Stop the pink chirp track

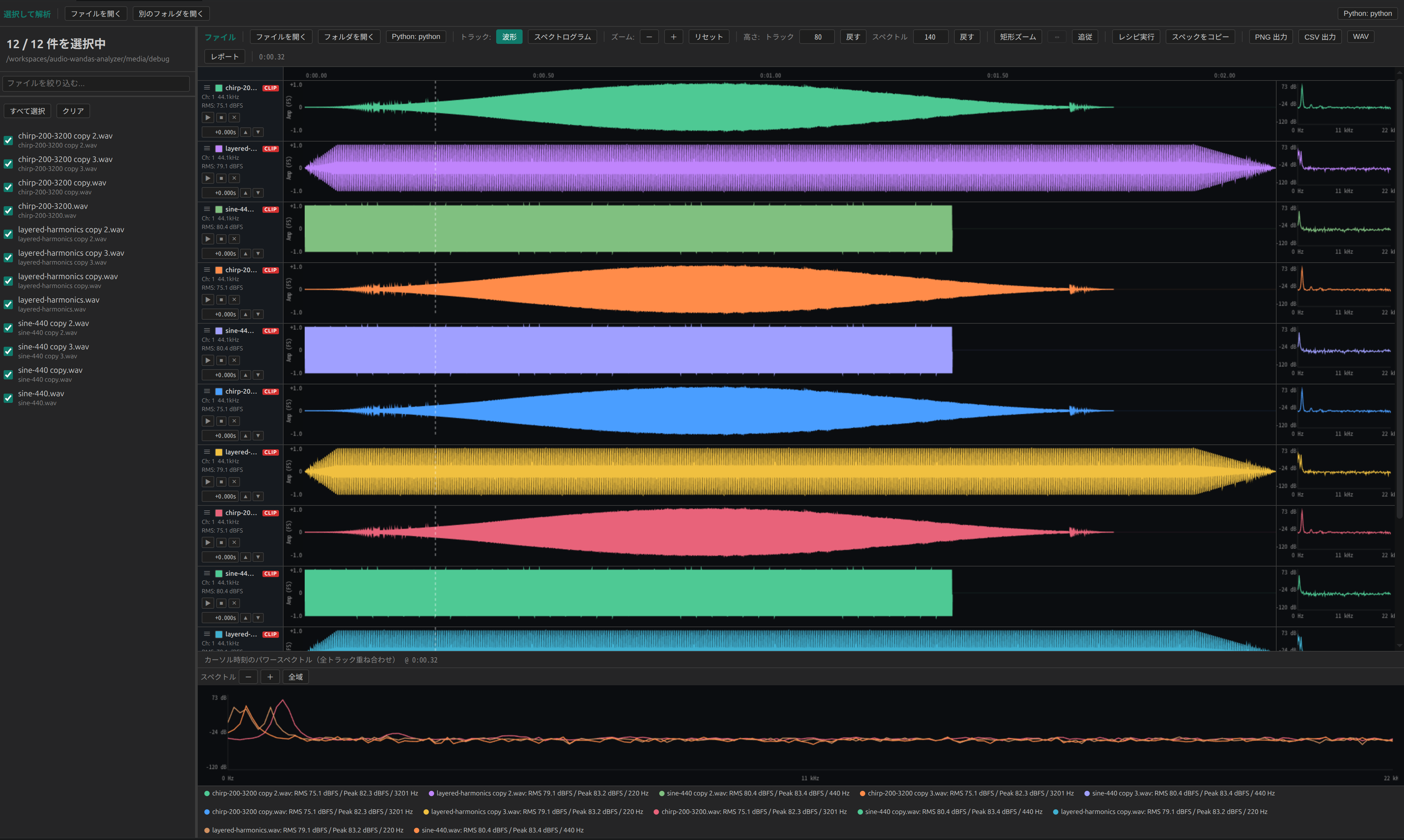222,542
